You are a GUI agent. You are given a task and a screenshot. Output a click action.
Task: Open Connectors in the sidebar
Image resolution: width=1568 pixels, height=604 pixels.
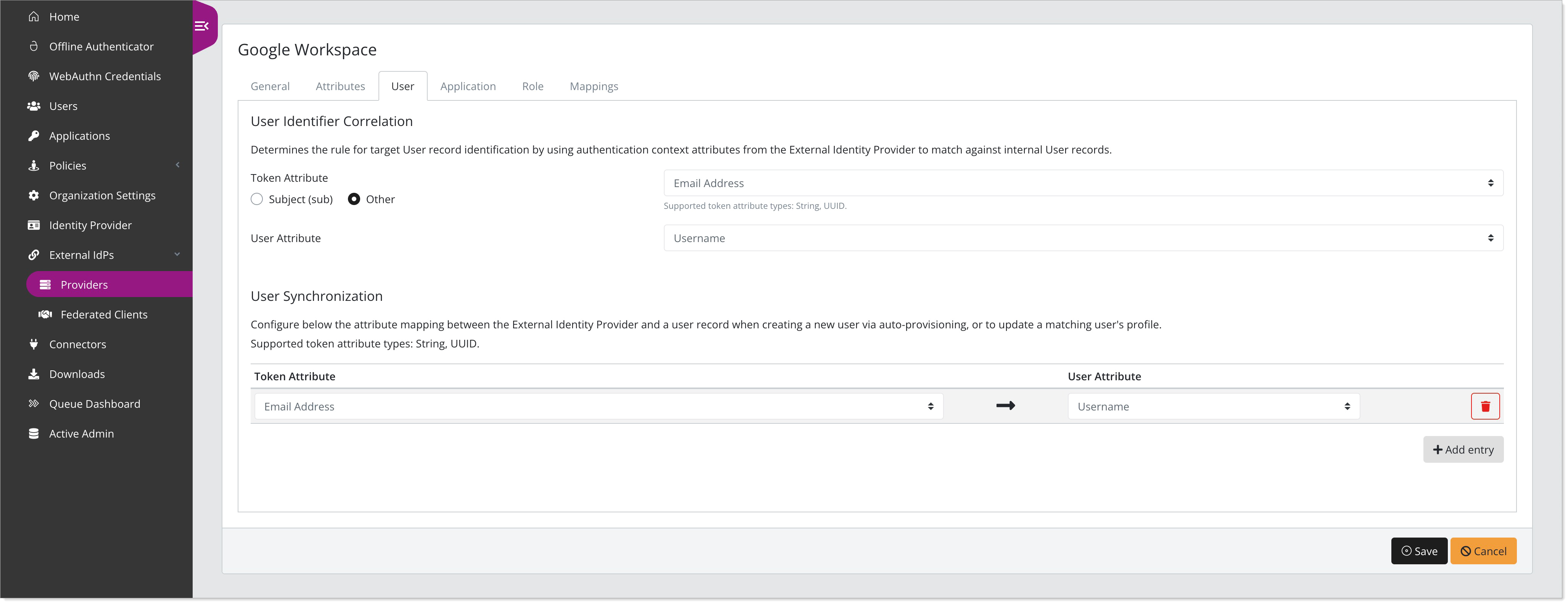pos(77,344)
